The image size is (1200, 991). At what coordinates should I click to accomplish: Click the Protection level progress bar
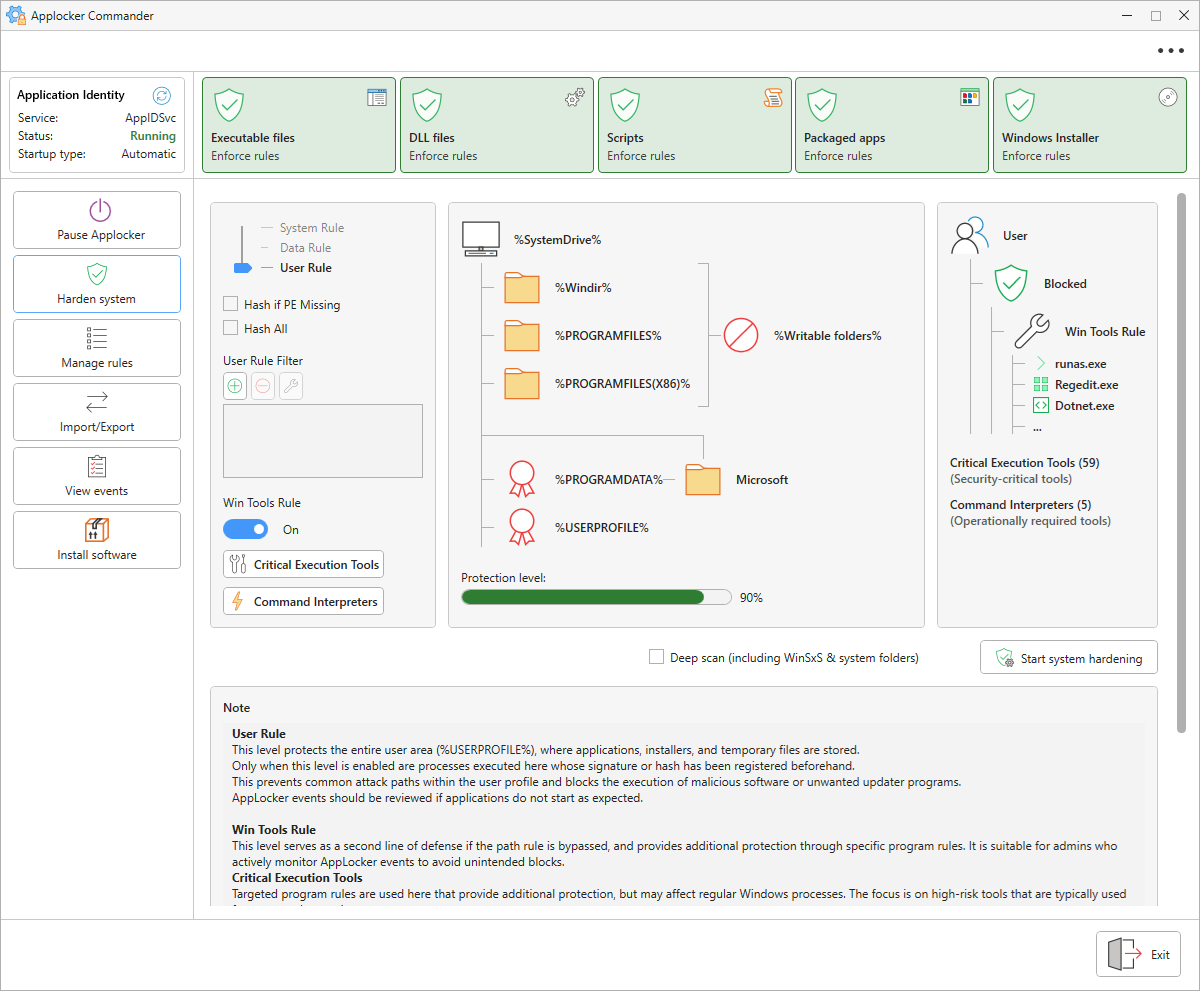click(596, 597)
